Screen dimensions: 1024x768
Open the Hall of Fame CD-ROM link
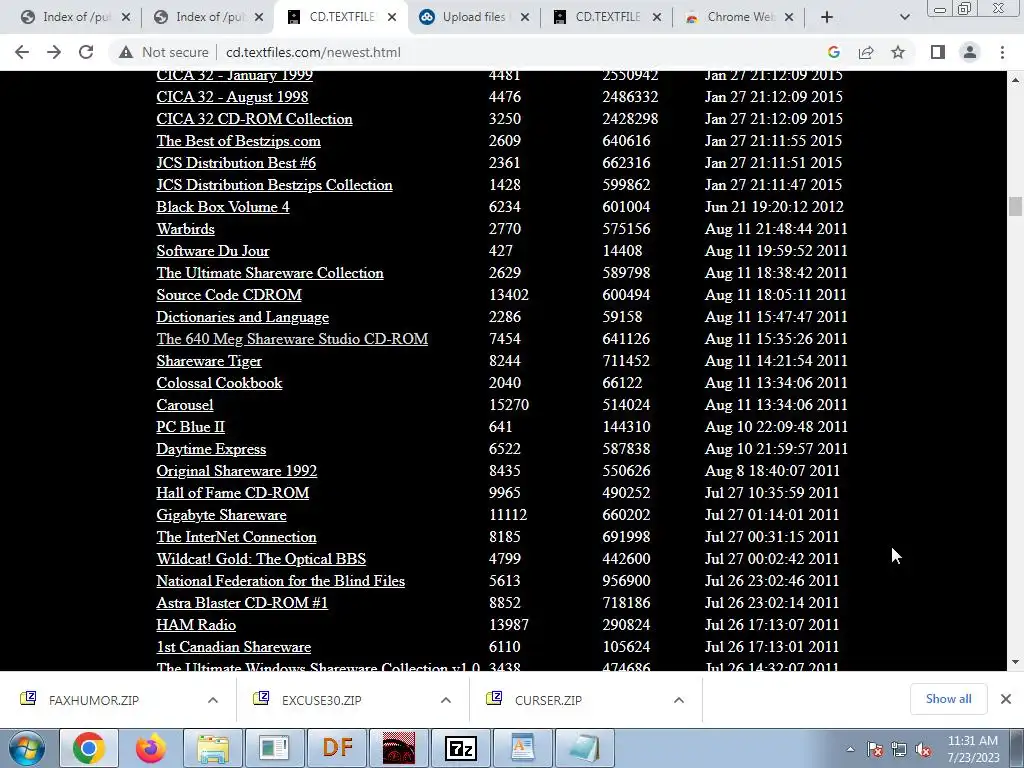pyautogui.click(x=232, y=493)
